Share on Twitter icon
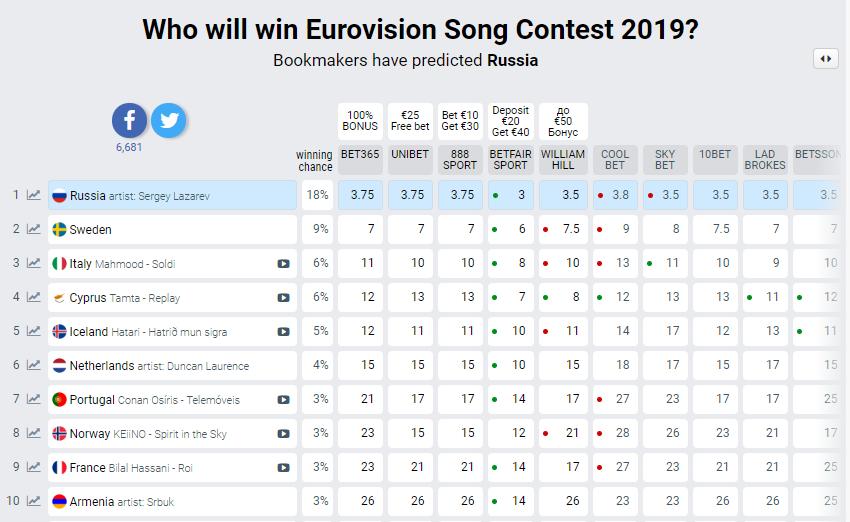The width and height of the screenshot is (850, 522). 169,121
